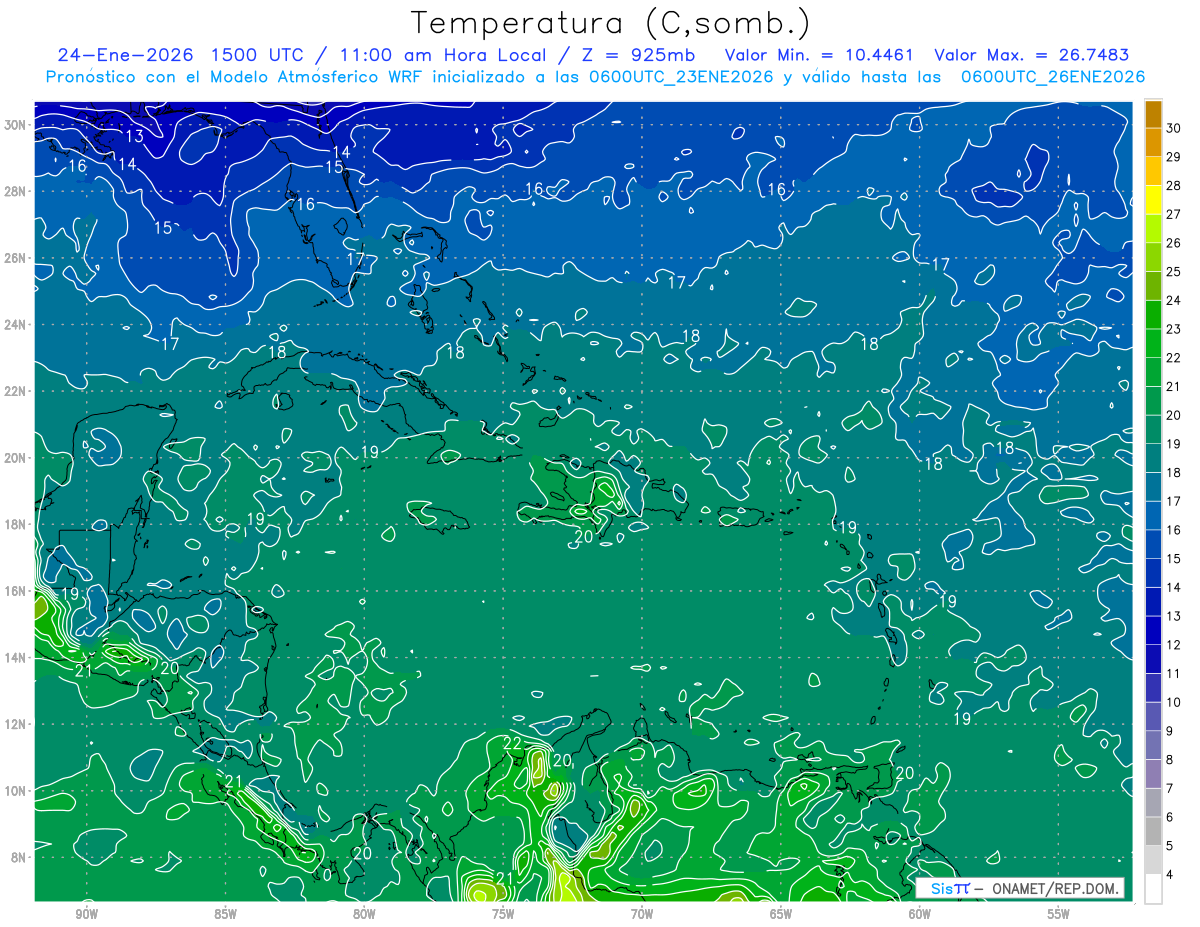The height and width of the screenshot is (927, 1200).
Task: Click the dark blue legend band between 12 and 13
Action: point(1154,630)
